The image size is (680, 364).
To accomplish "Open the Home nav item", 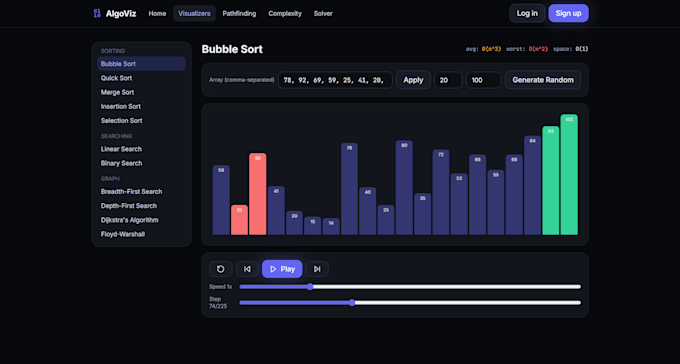I will [157, 13].
